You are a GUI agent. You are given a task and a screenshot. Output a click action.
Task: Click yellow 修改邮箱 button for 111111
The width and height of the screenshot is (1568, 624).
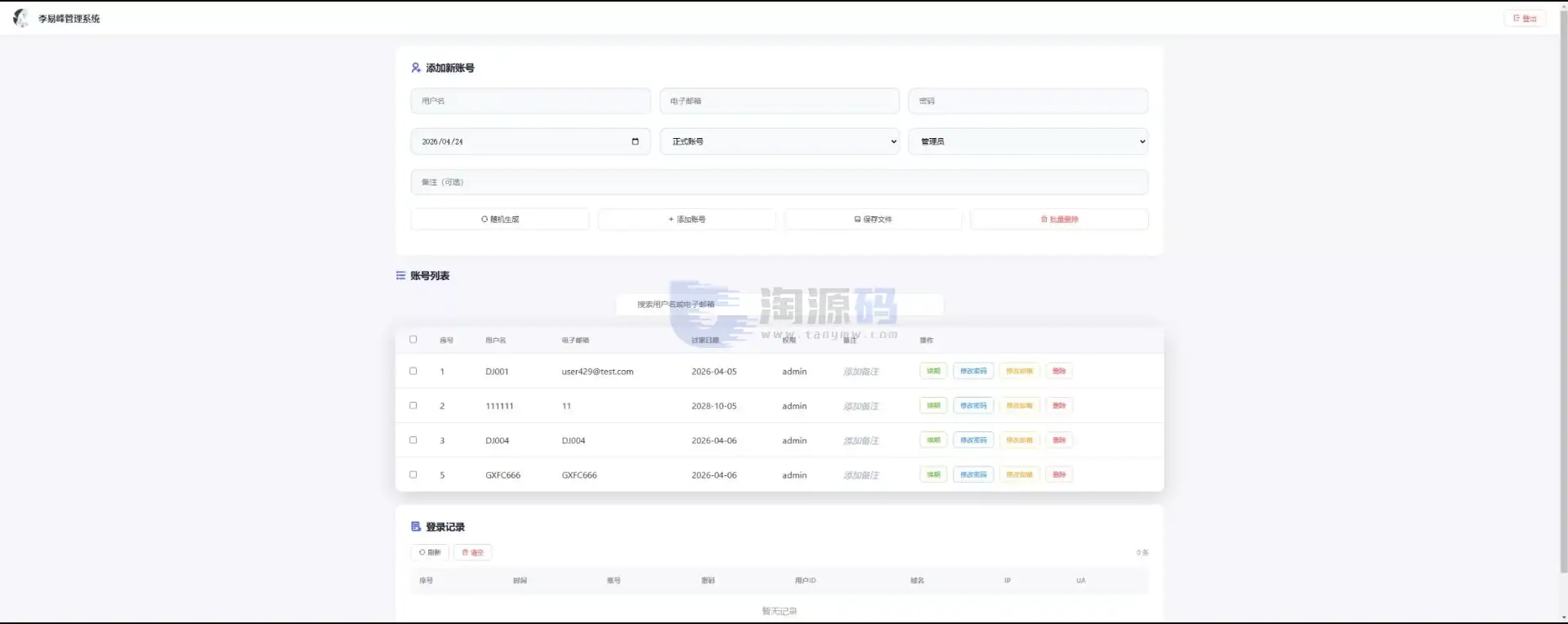(x=1019, y=405)
